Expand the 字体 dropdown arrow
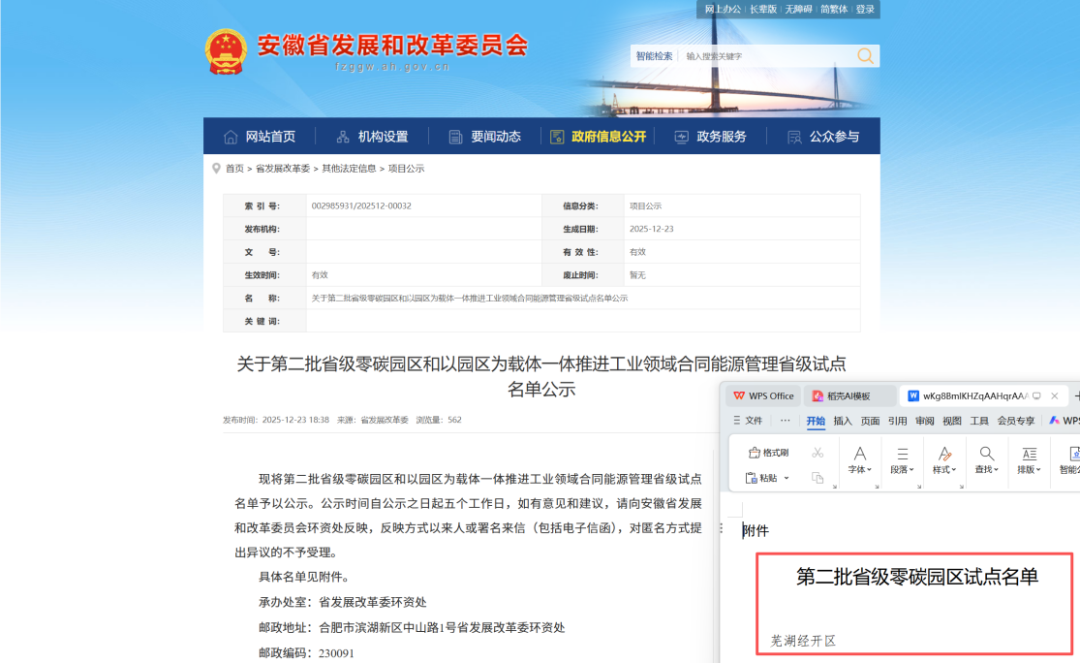This screenshot has width=1080, height=663. tap(869, 467)
